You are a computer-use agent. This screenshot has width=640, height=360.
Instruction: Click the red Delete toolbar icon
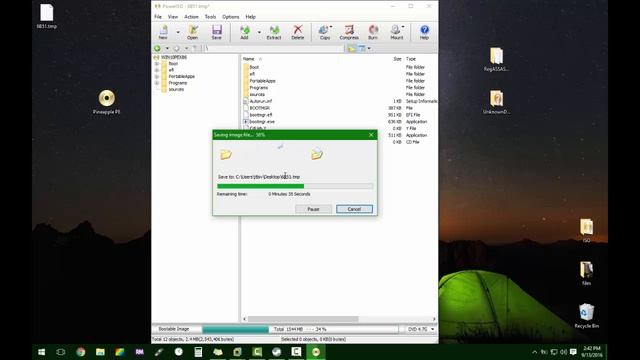(x=298, y=32)
